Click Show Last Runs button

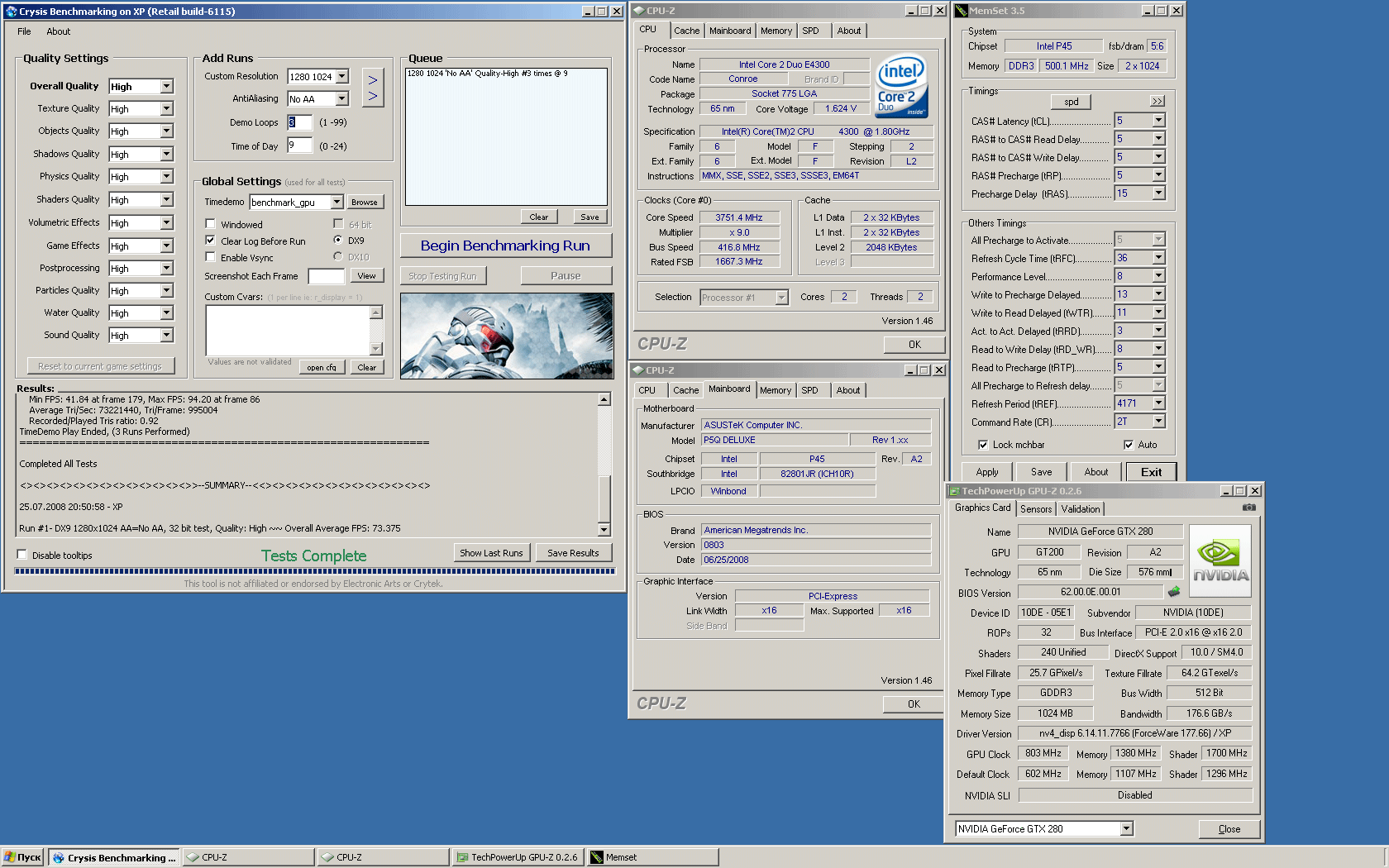(491, 553)
